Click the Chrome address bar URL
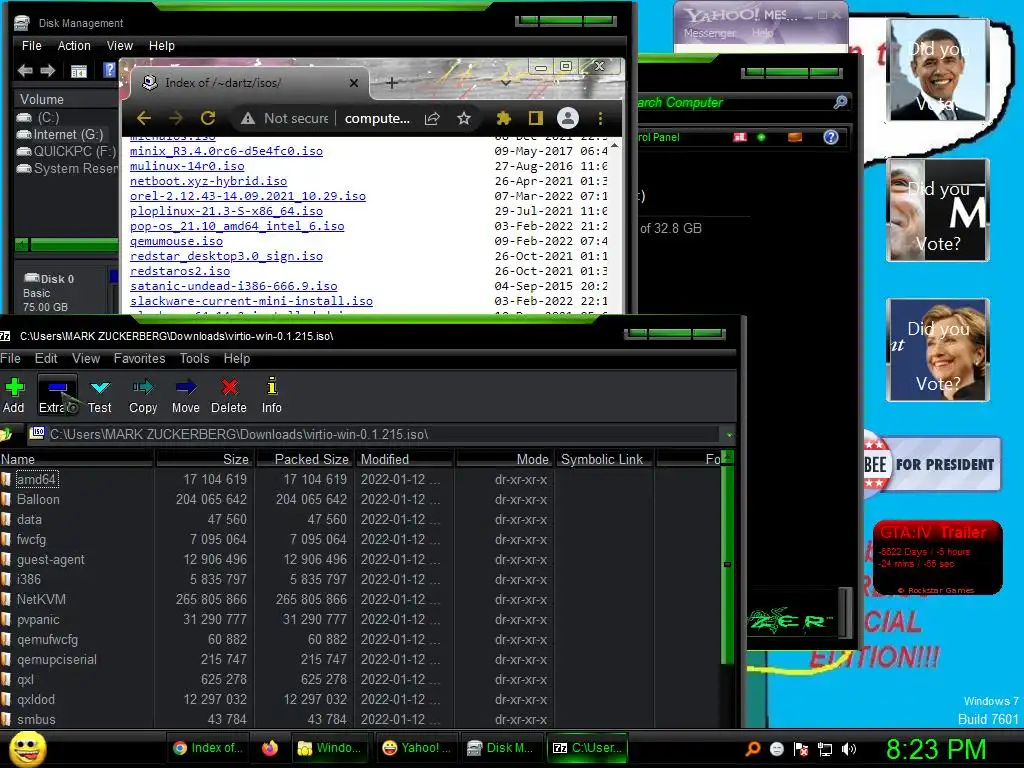 click(377, 118)
